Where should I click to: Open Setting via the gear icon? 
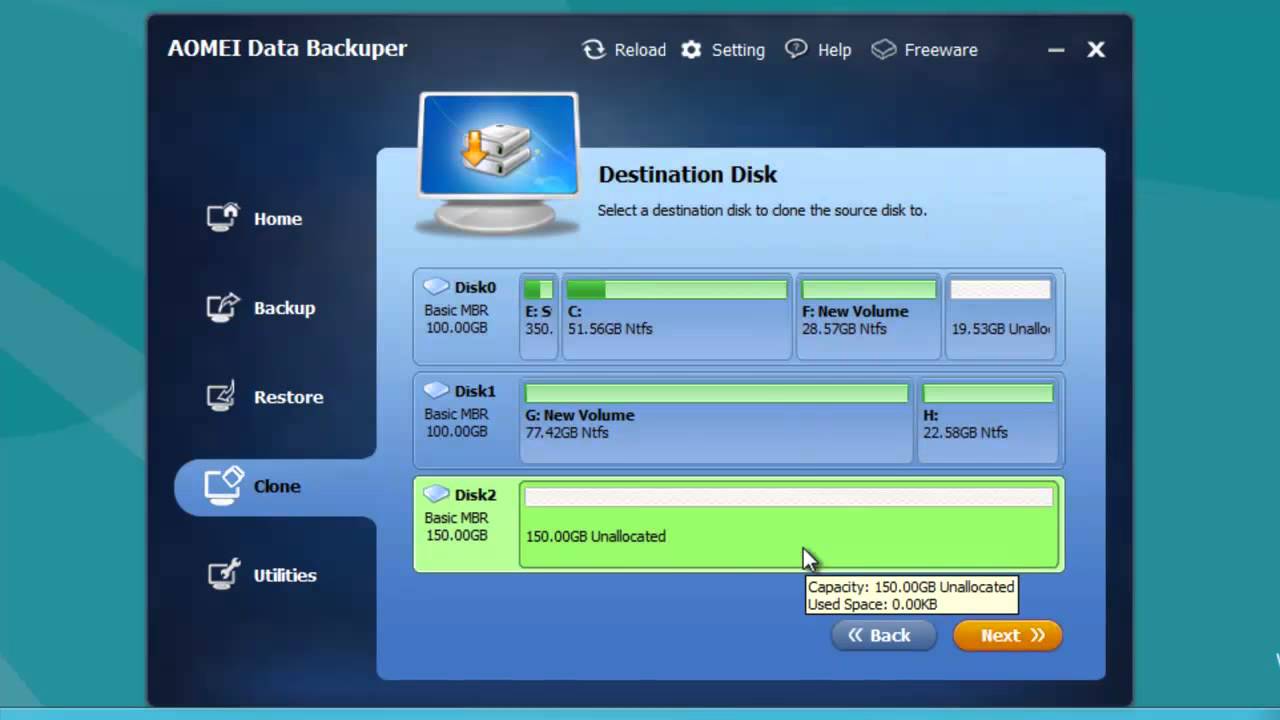click(x=691, y=50)
